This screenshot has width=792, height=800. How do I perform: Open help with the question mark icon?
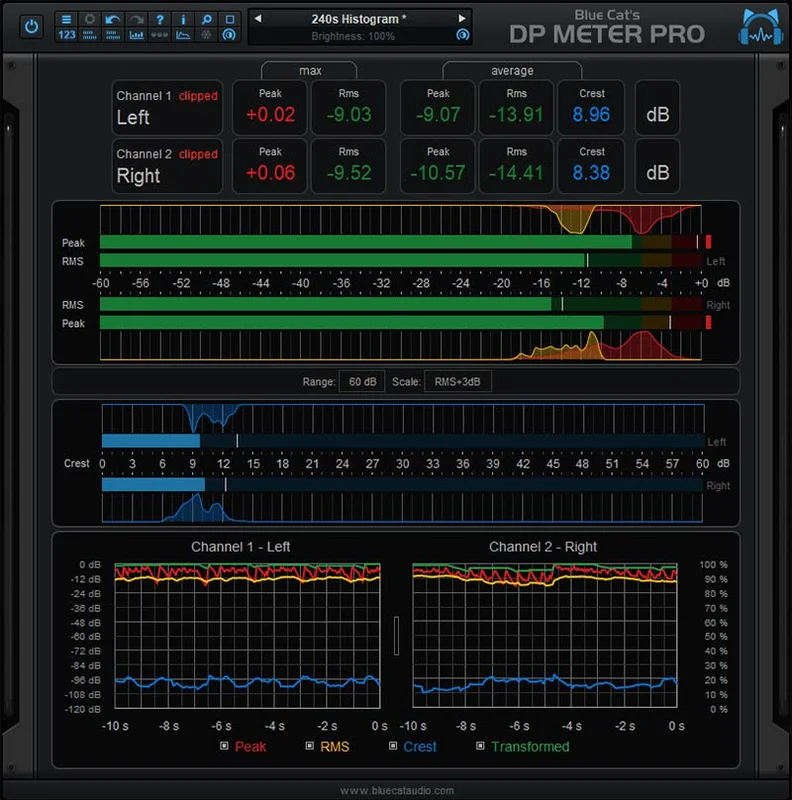[x=160, y=19]
